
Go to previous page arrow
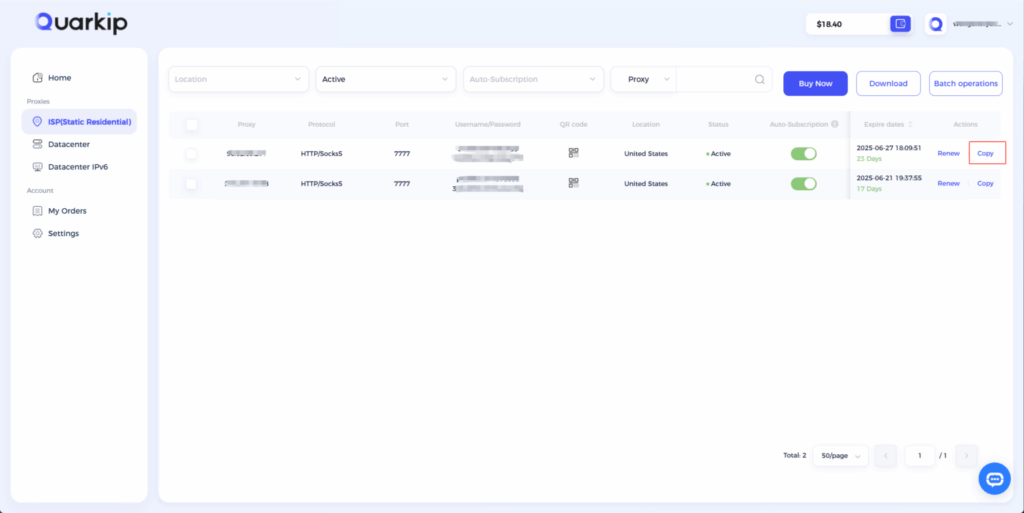tap(886, 456)
